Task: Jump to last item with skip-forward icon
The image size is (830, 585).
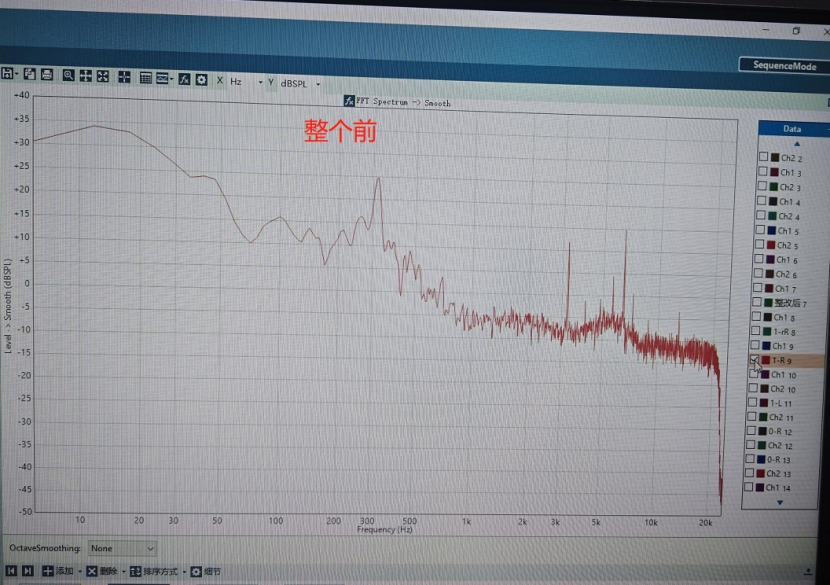Action: (x=28, y=571)
